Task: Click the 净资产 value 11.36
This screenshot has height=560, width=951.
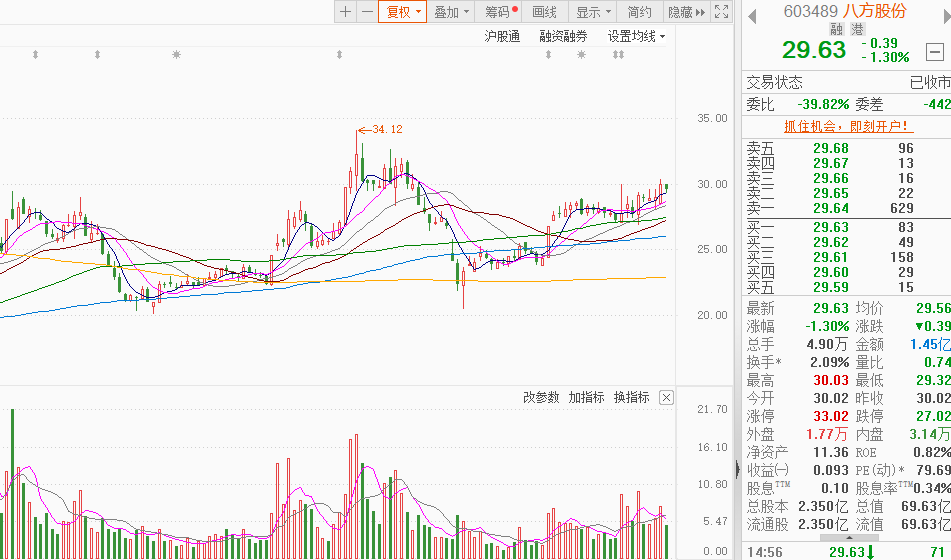Action: 831,453
